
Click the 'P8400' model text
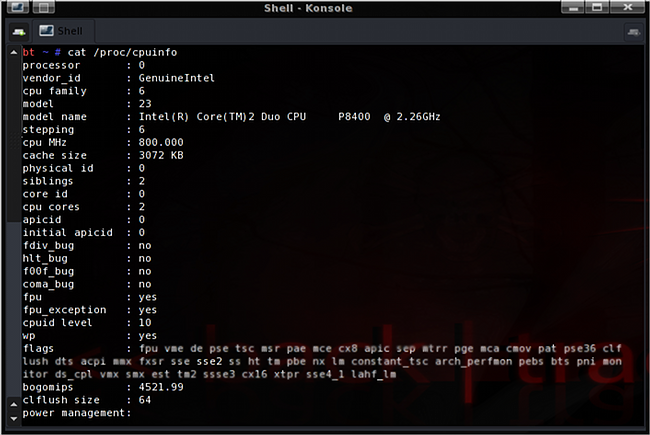point(354,117)
